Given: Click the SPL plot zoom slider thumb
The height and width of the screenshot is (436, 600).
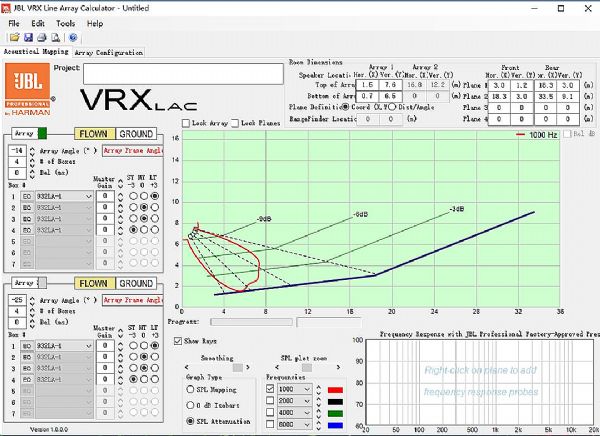Looking at the screenshot, I should pos(307,367).
